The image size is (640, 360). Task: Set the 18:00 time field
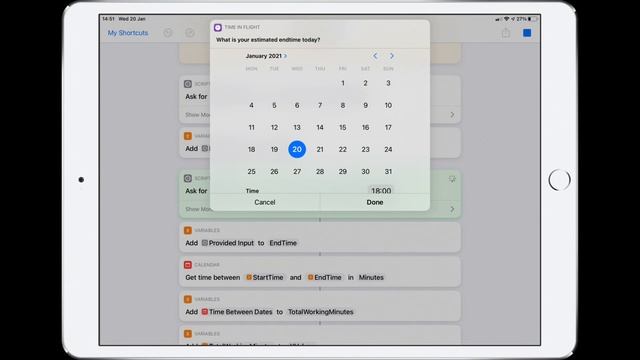coord(381,190)
